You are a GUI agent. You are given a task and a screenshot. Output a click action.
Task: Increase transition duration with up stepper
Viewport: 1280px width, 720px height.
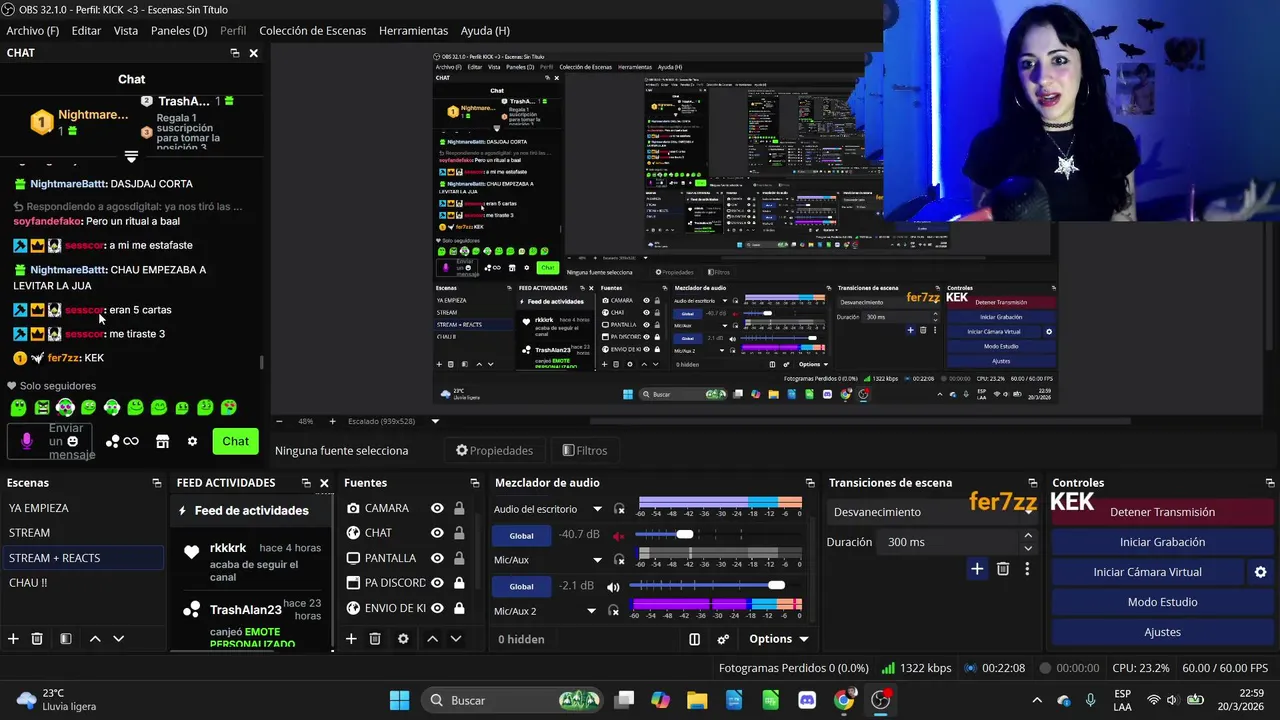pyautogui.click(x=1028, y=535)
